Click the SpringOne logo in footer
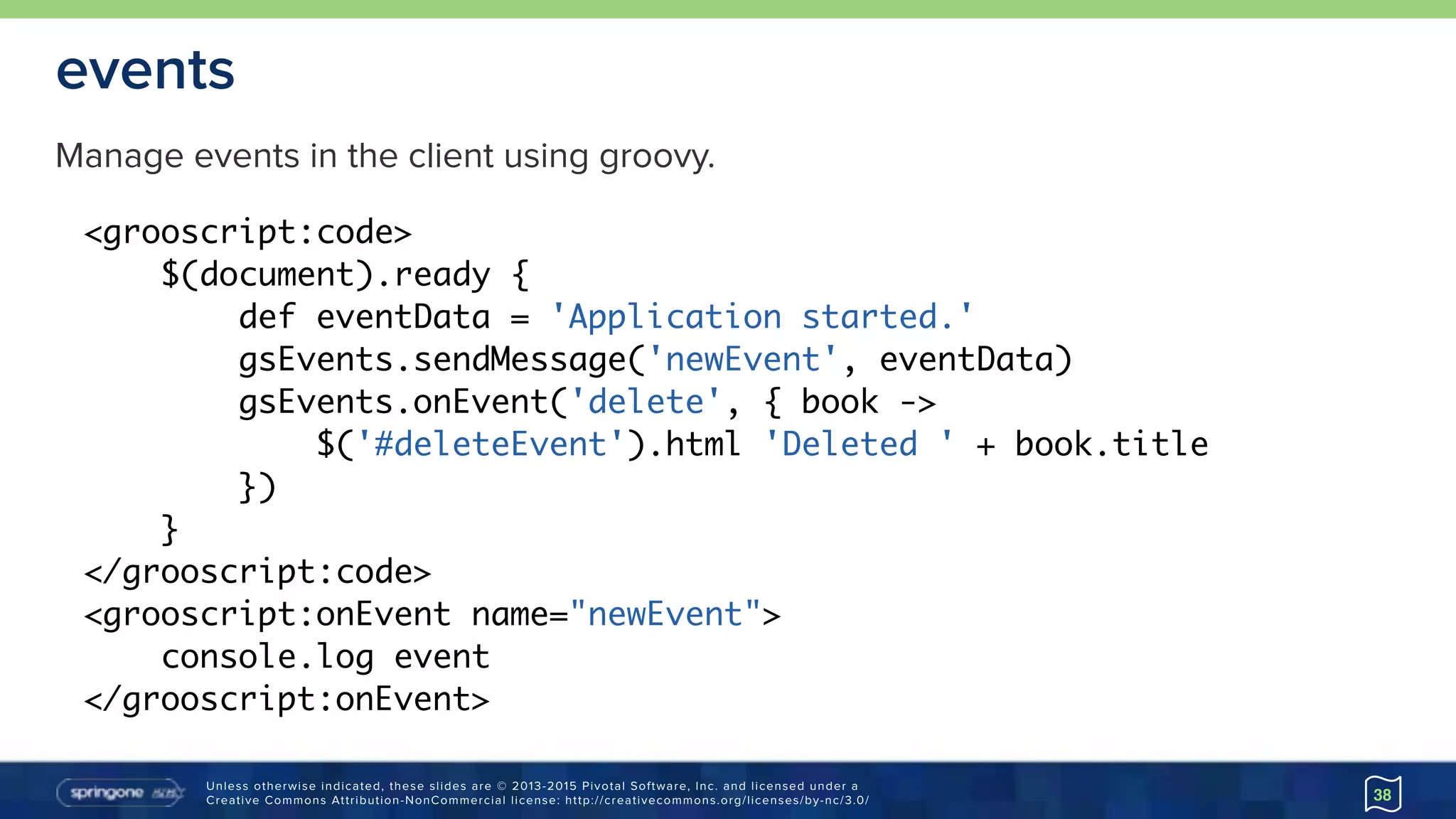 coord(120,792)
